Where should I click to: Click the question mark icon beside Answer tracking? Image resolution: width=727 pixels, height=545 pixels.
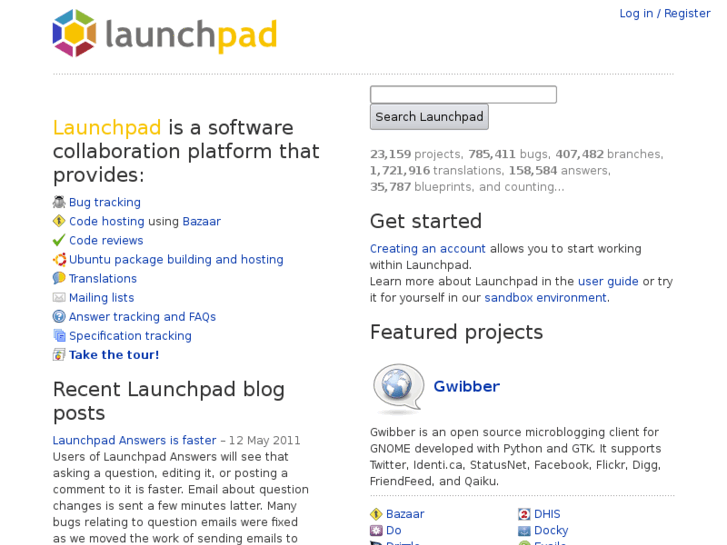(59, 316)
